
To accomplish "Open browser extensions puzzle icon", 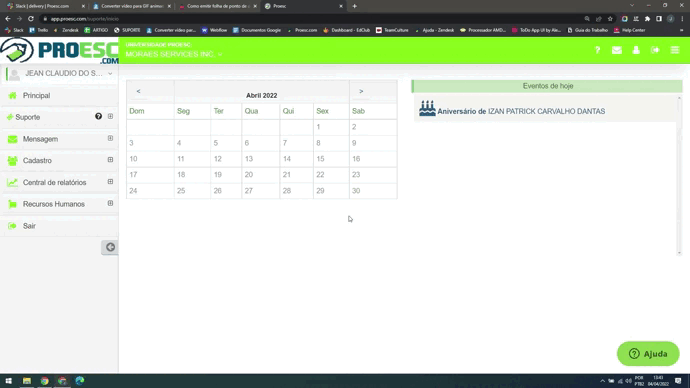I will click(647, 19).
